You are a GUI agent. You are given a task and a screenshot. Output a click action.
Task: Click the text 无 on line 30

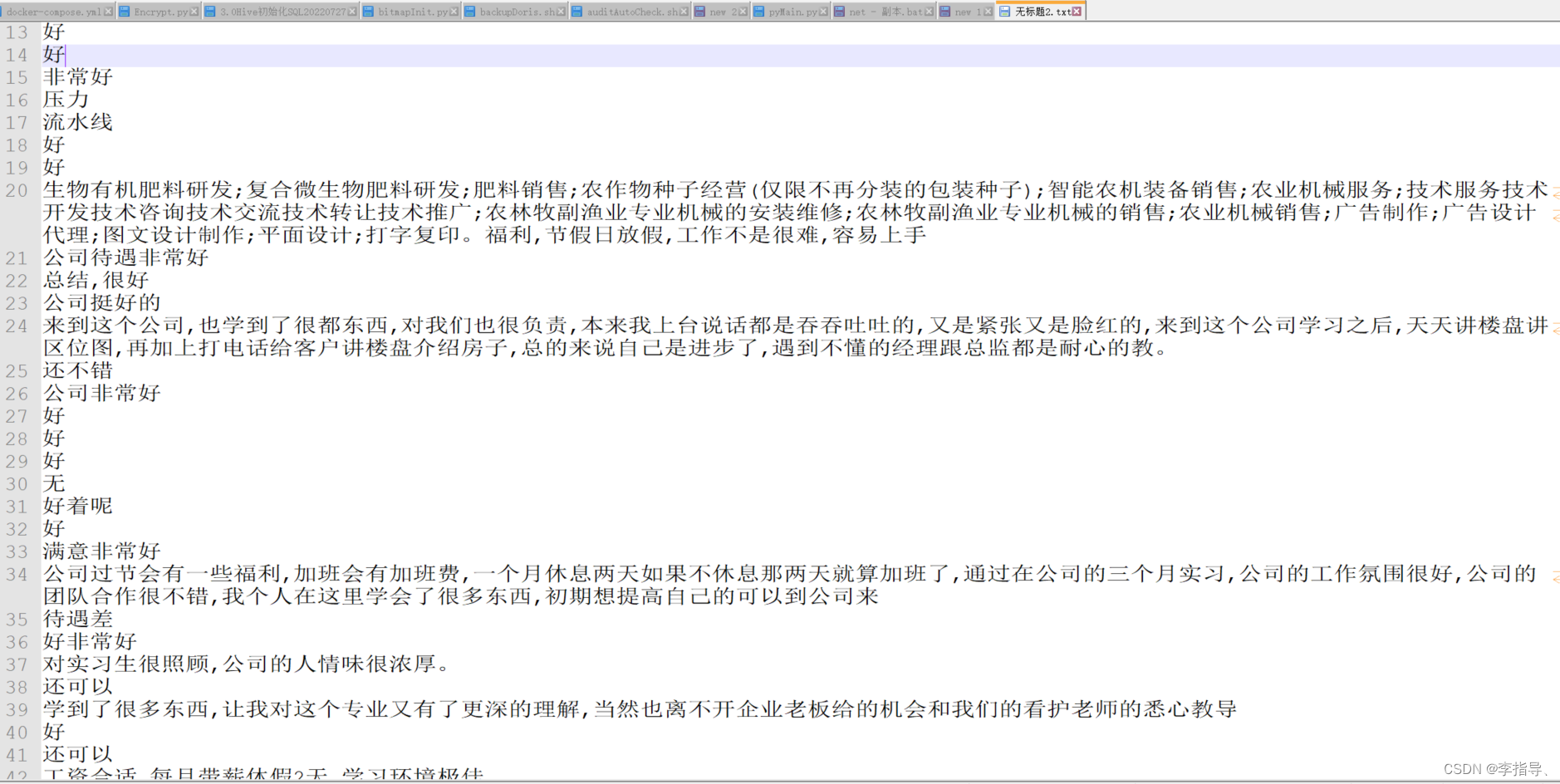[x=54, y=483]
